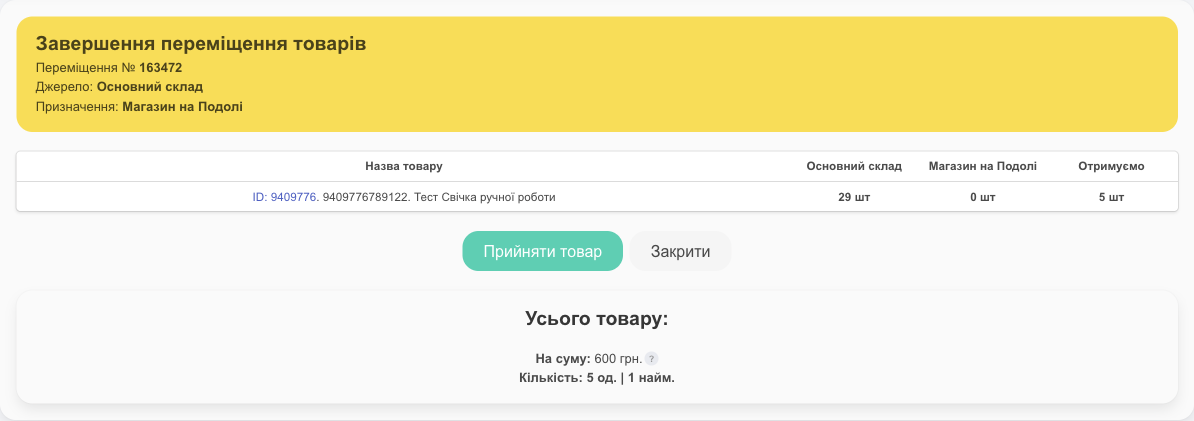Select the Основний склад column header
This screenshot has width=1194, height=421.
(854, 166)
